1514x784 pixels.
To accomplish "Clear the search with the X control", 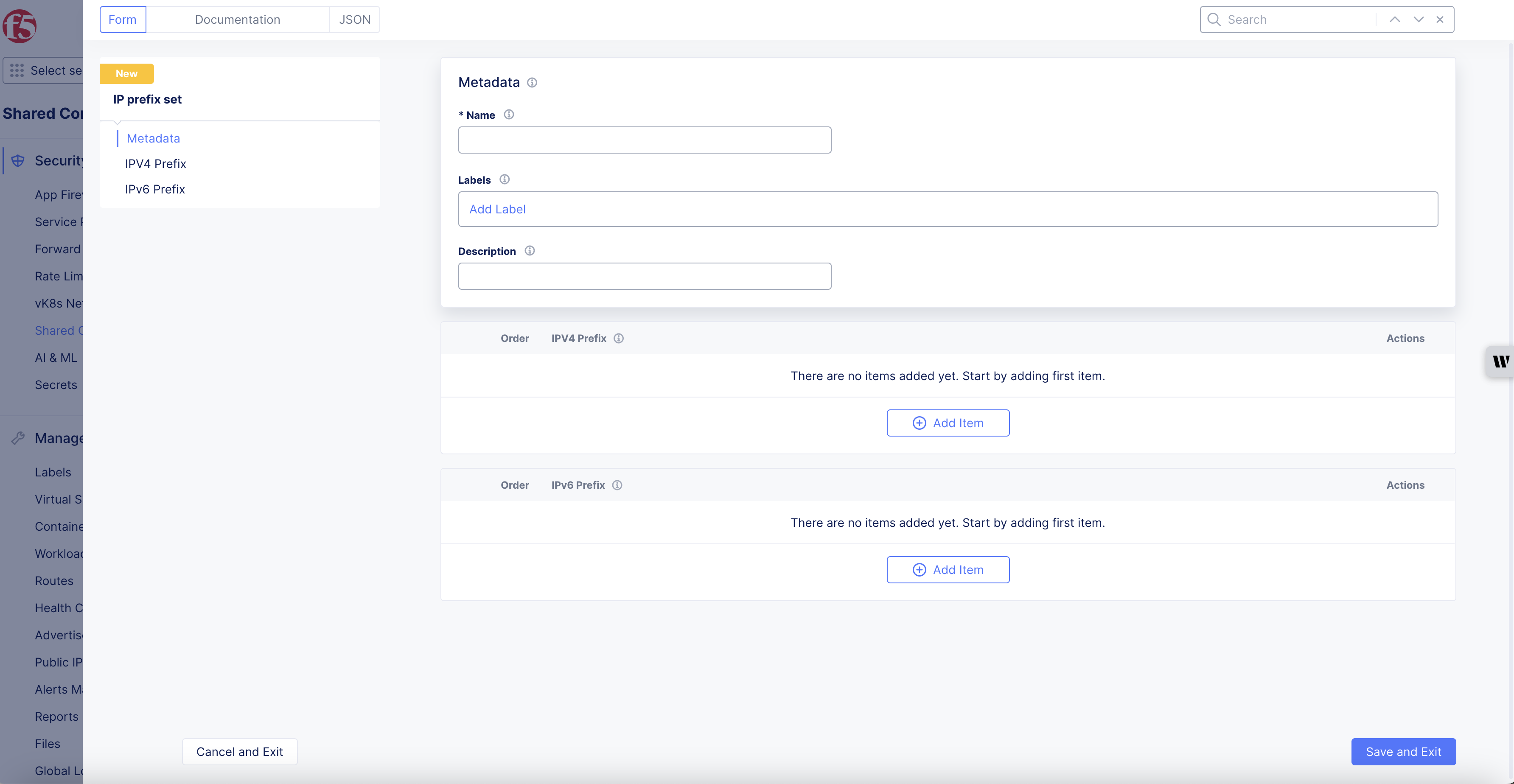I will (1440, 20).
